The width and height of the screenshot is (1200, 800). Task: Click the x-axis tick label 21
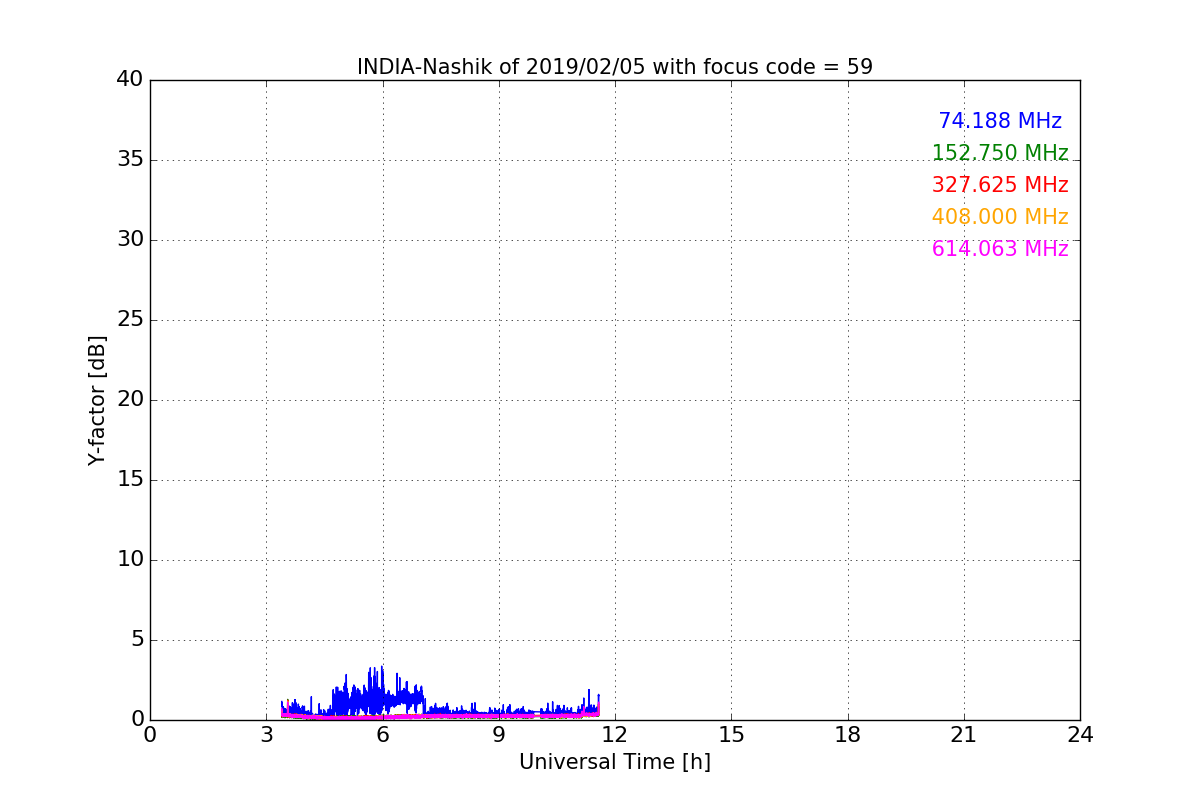coord(964,735)
